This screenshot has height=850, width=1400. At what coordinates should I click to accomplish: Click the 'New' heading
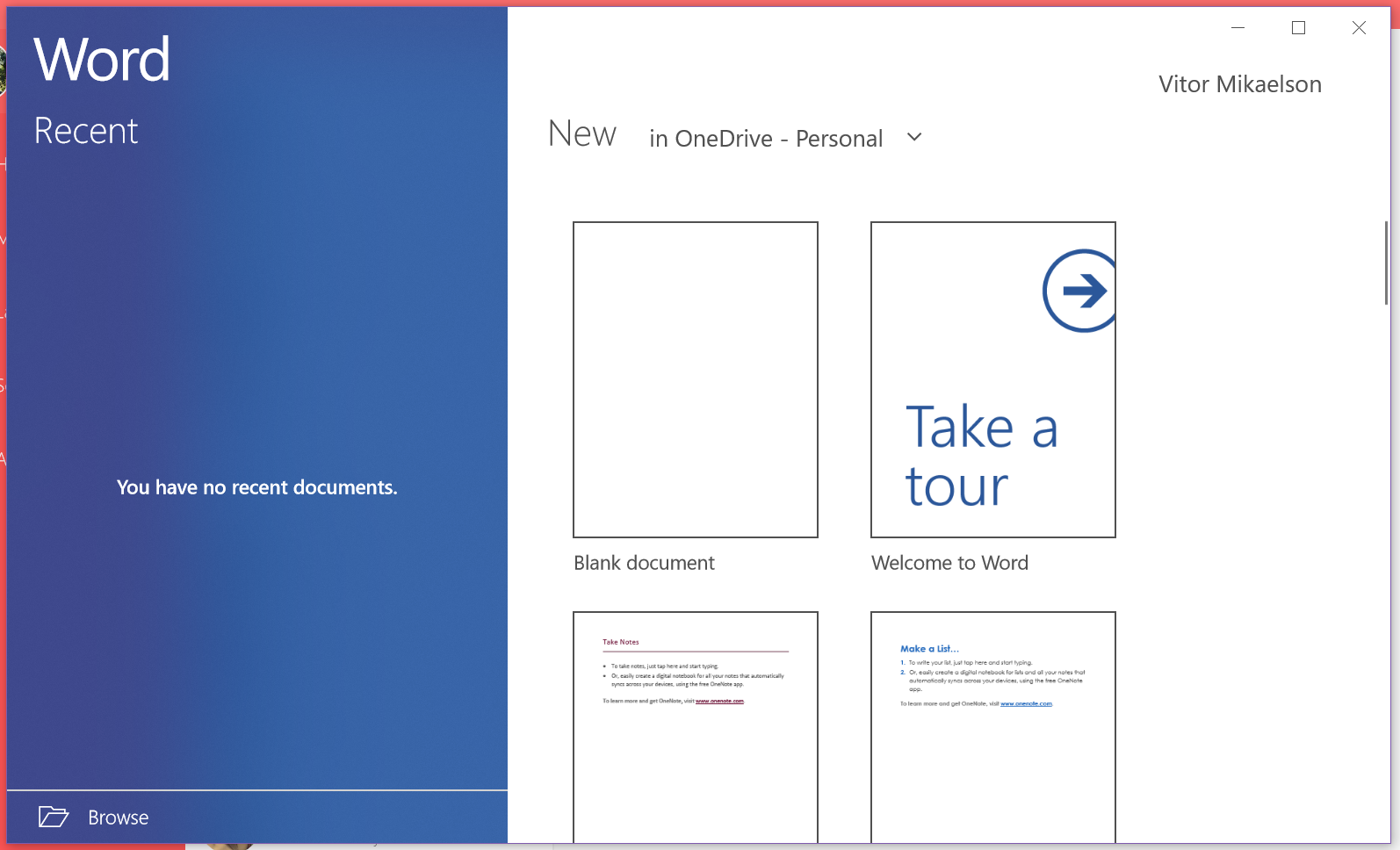581,134
